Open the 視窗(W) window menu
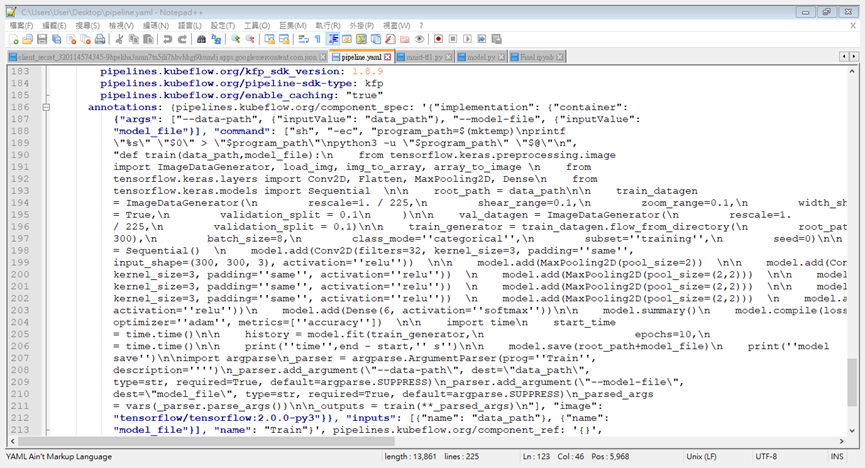This screenshot has width=865, height=468. pos(397,25)
